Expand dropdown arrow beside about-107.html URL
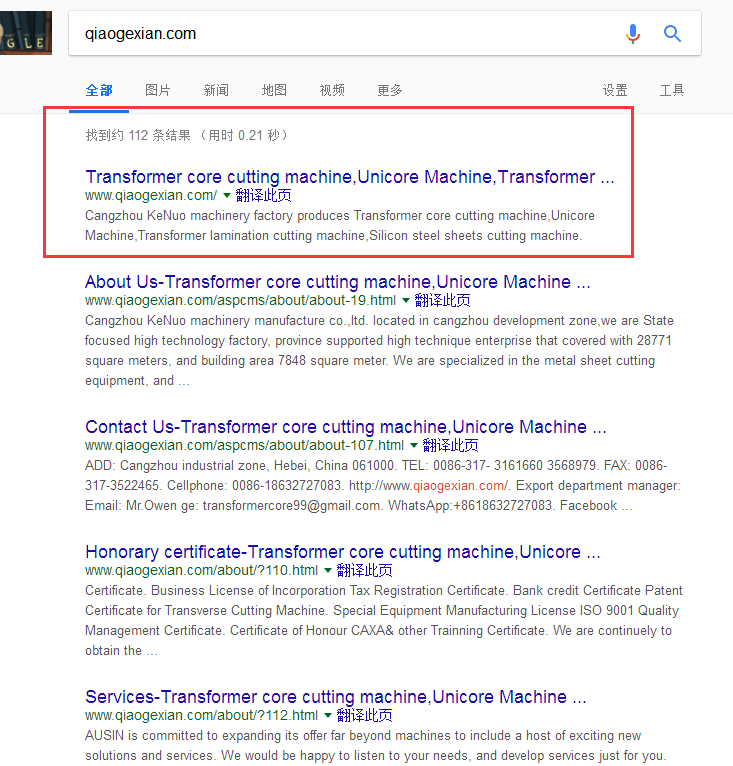The image size is (733, 766). point(414,446)
